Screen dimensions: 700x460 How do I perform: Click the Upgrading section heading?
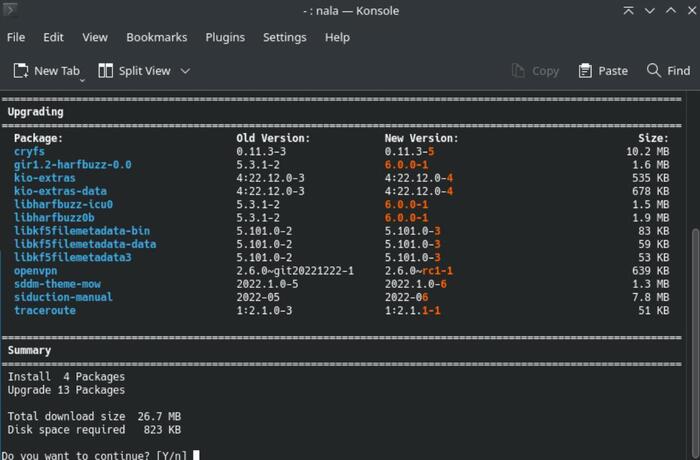pyautogui.click(x=35, y=112)
